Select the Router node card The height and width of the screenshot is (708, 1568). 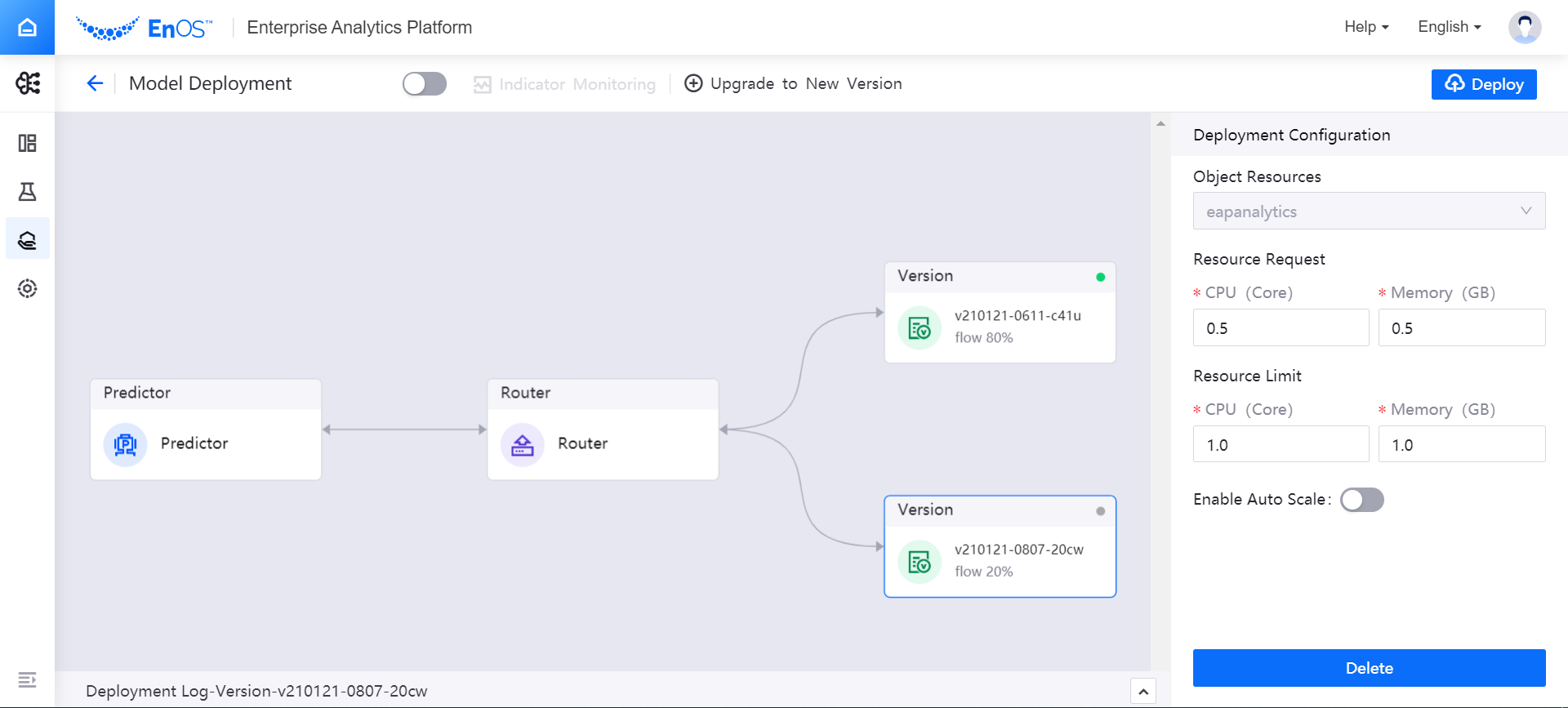click(603, 430)
